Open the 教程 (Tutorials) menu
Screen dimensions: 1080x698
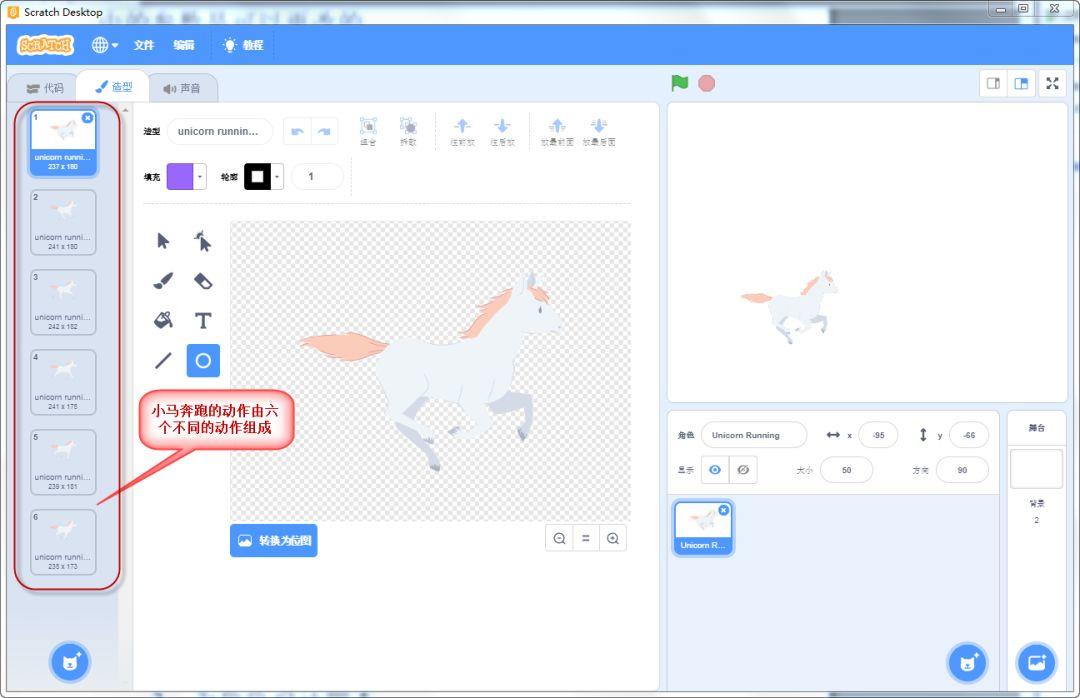pyautogui.click(x=243, y=45)
